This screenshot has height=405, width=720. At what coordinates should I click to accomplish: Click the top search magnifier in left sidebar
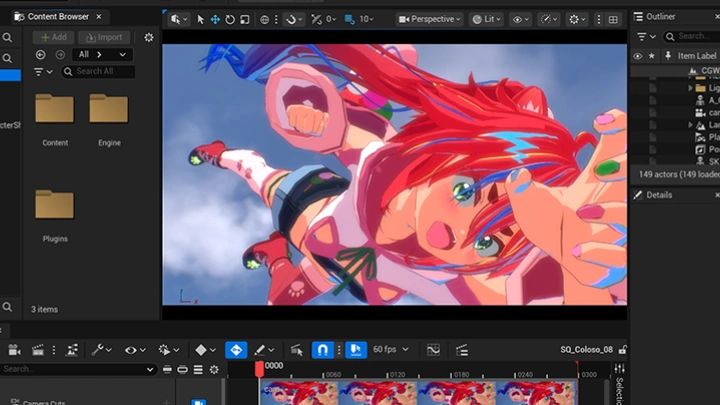(x=7, y=38)
